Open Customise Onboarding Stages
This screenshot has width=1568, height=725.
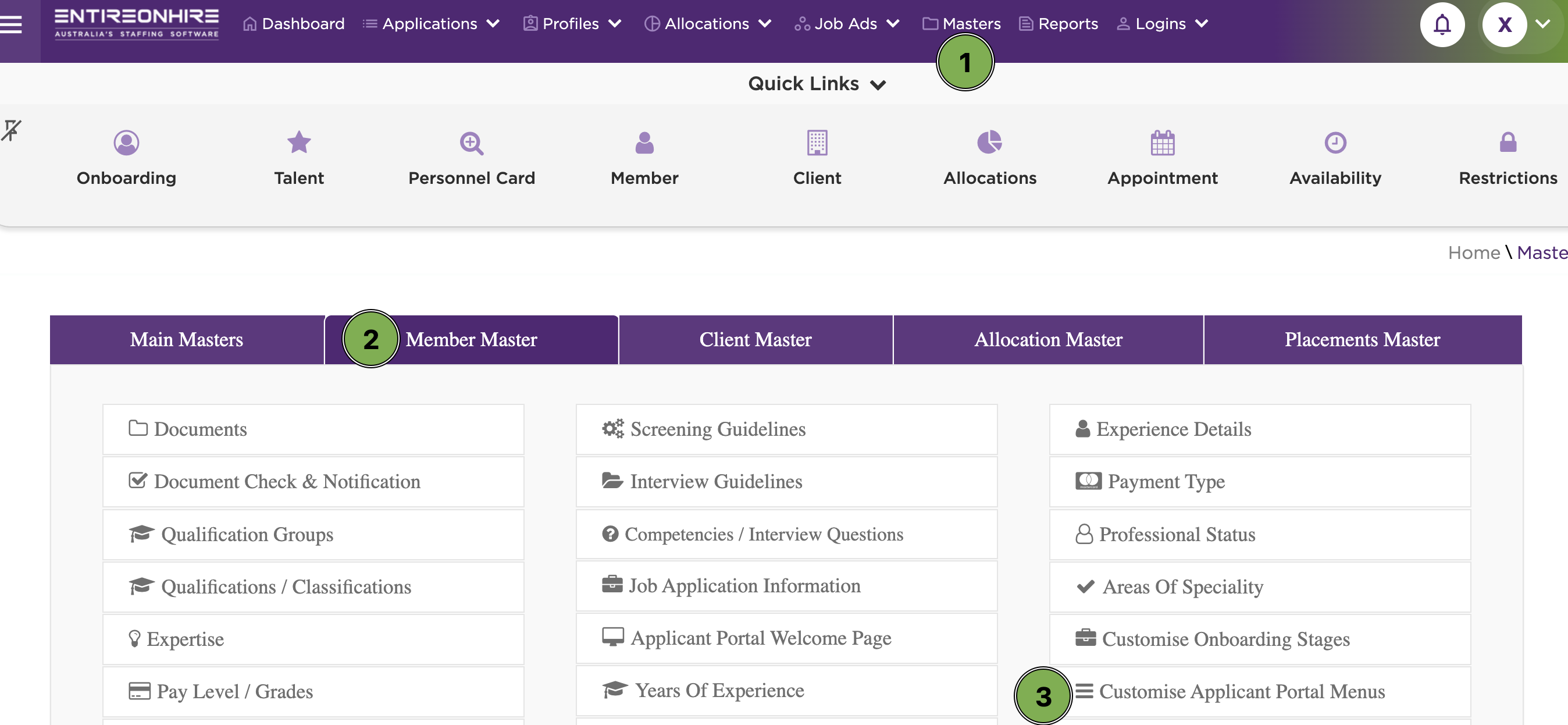(1260, 639)
